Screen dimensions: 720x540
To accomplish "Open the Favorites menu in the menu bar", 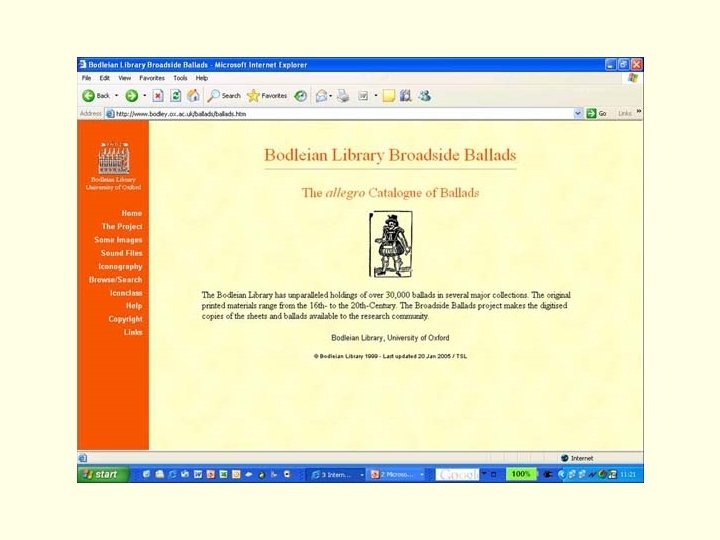I will pos(152,78).
